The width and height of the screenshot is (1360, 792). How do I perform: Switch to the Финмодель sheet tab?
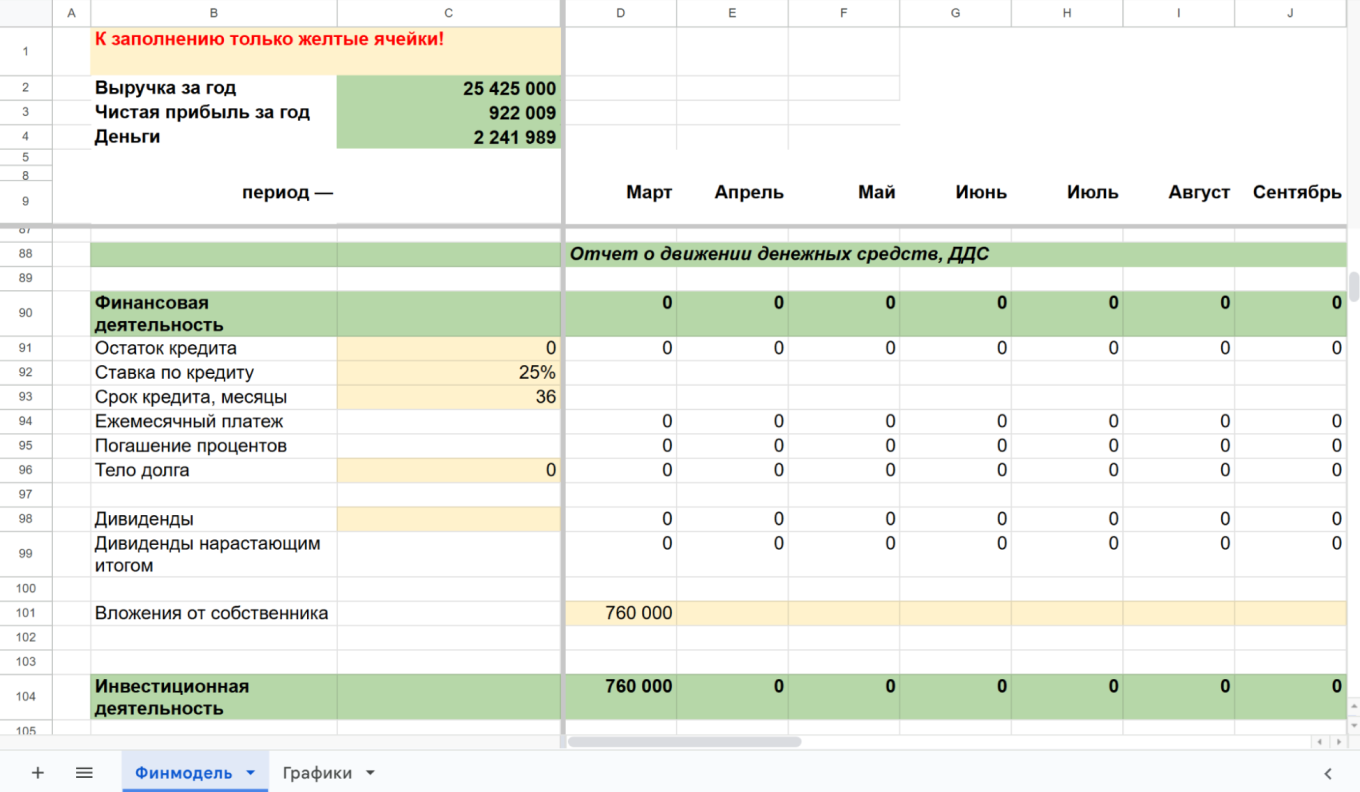click(x=184, y=773)
